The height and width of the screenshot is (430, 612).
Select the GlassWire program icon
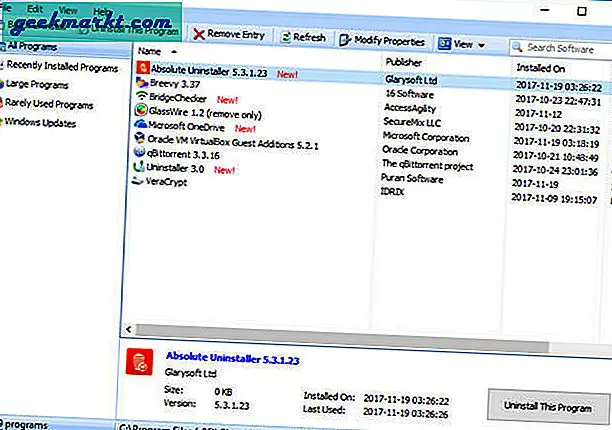[x=141, y=110]
